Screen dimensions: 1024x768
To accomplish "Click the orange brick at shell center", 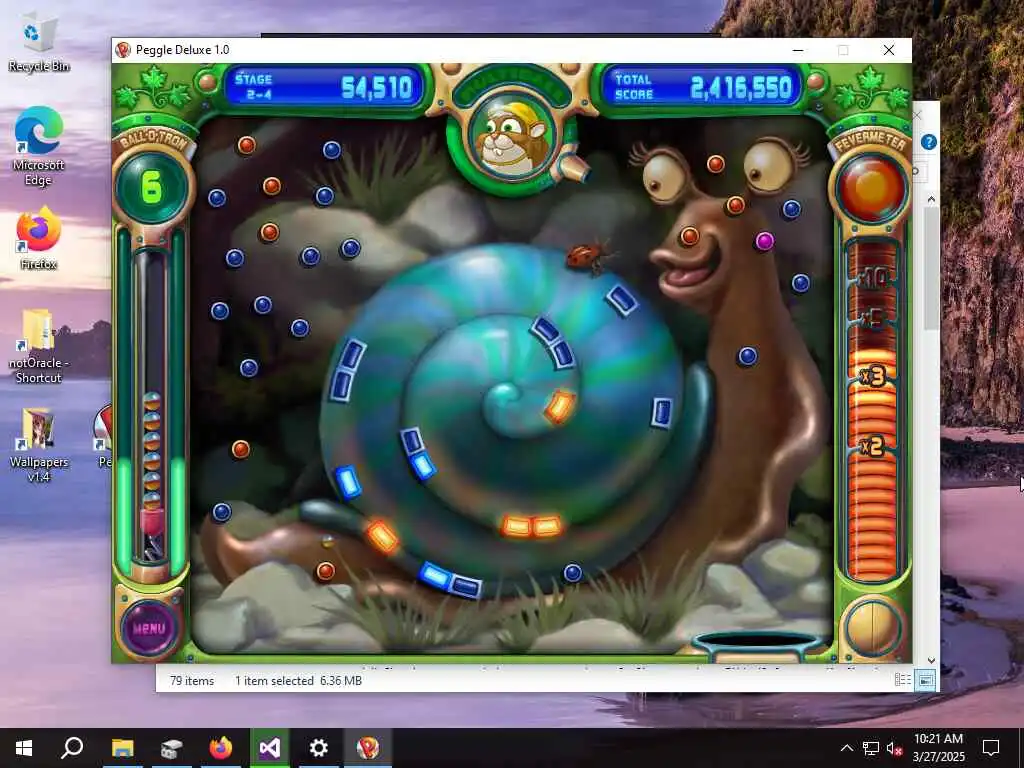I will (x=560, y=406).
